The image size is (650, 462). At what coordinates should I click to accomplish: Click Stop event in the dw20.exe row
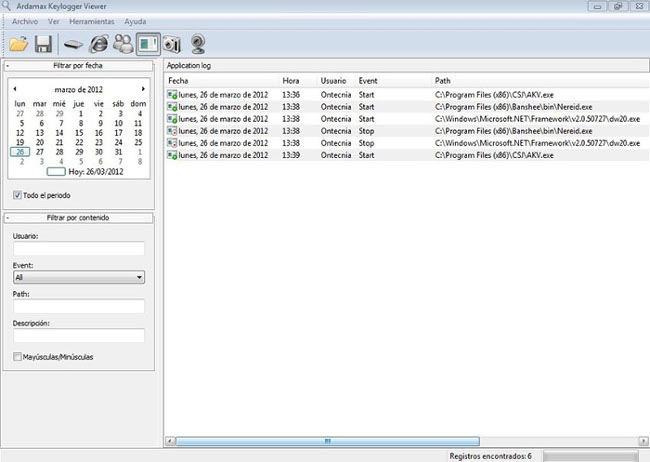pyautogui.click(x=366, y=143)
